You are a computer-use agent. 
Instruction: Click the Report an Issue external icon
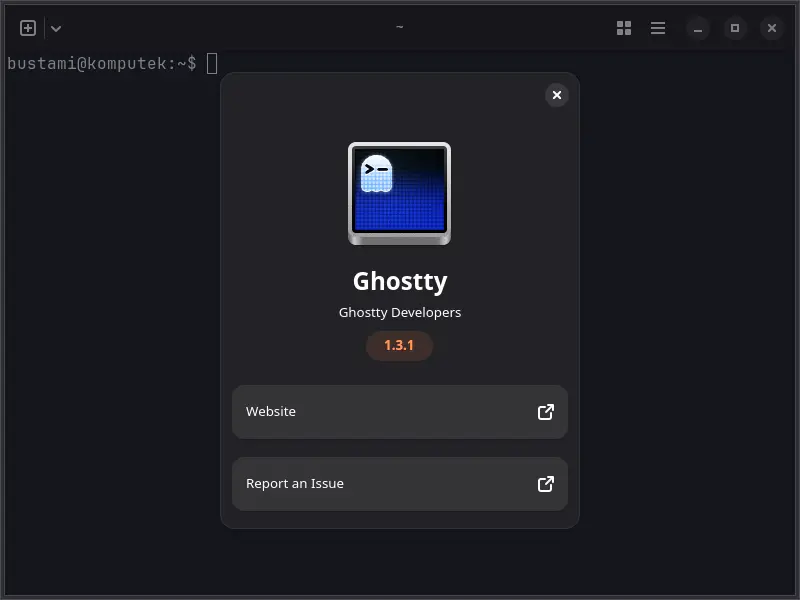tap(545, 484)
